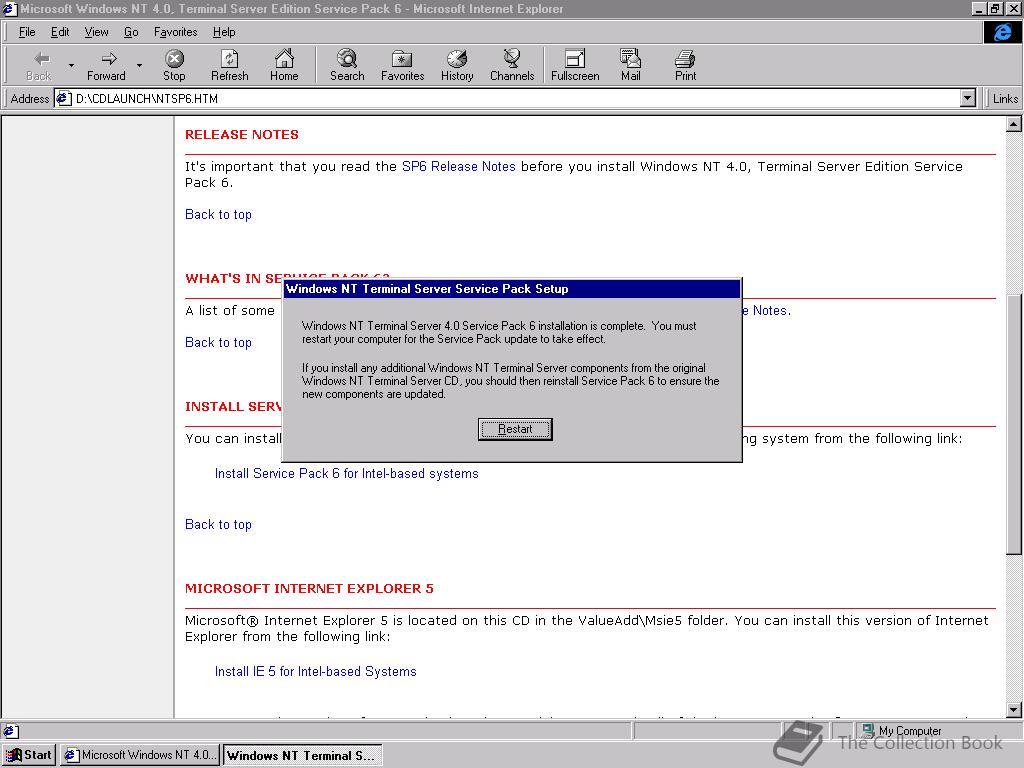Click Back to top under Release Notes
This screenshot has height=768, width=1024.
tap(218, 214)
